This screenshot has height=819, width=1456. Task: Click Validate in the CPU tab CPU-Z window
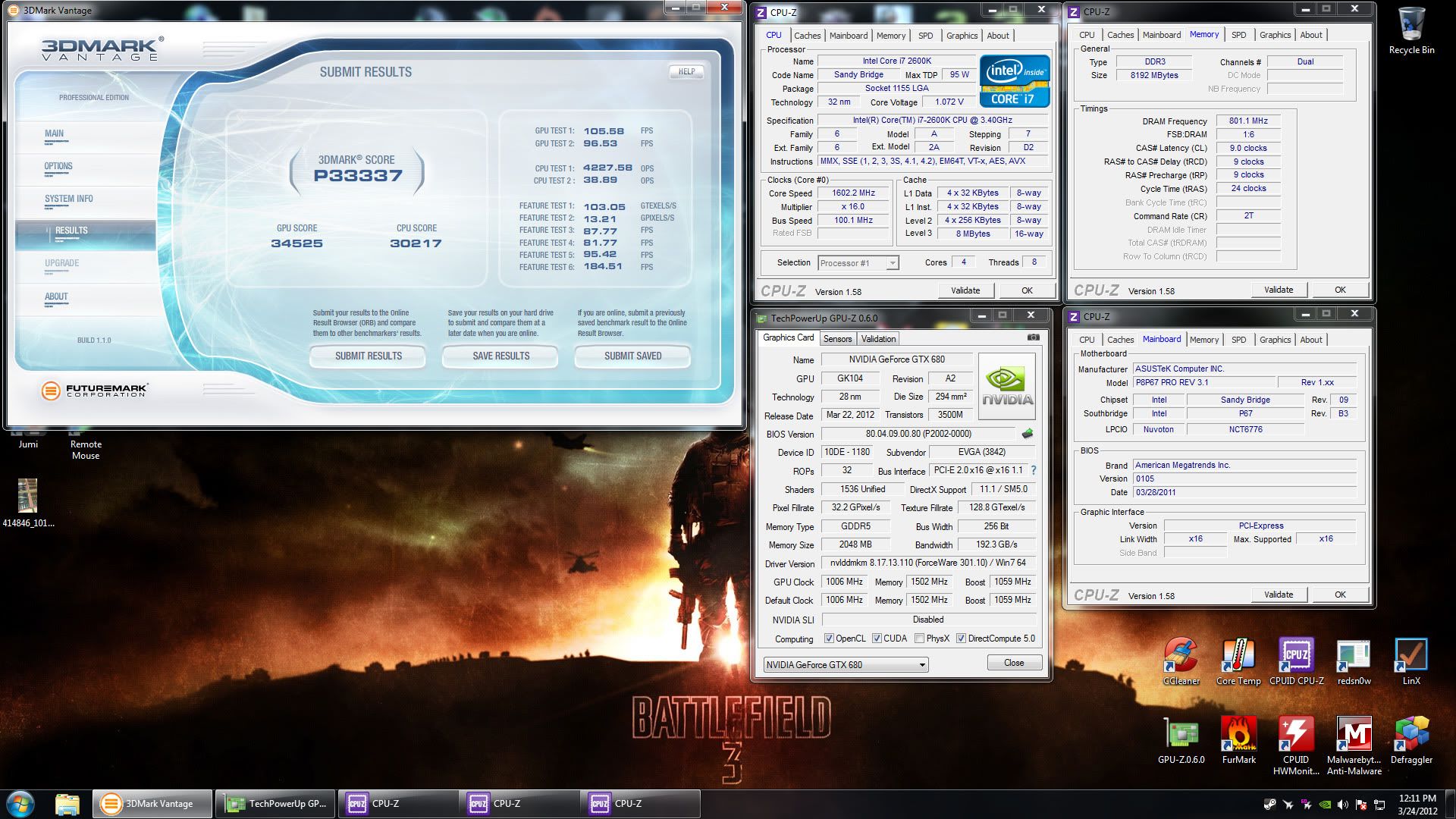click(x=965, y=290)
